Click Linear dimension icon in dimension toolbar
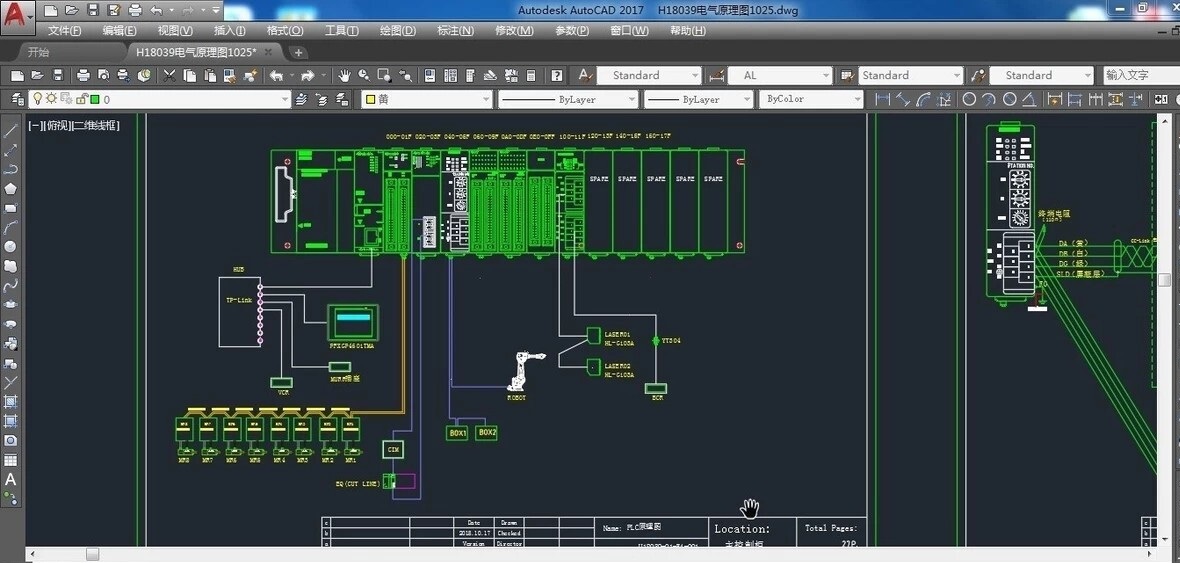Viewport: 1180px width, 563px height. coord(883,99)
